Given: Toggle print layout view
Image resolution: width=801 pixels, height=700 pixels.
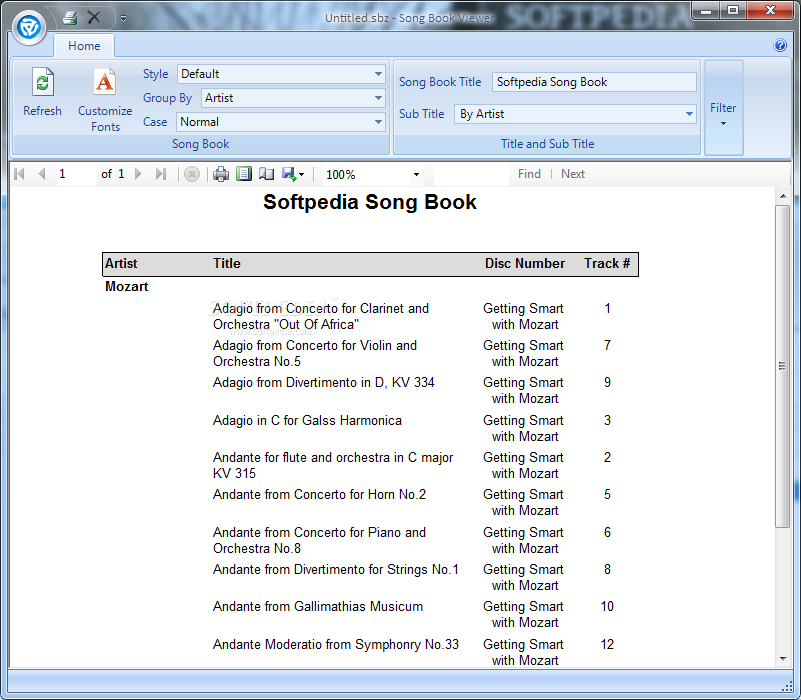Looking at the screenshot, I should (244, 174).
